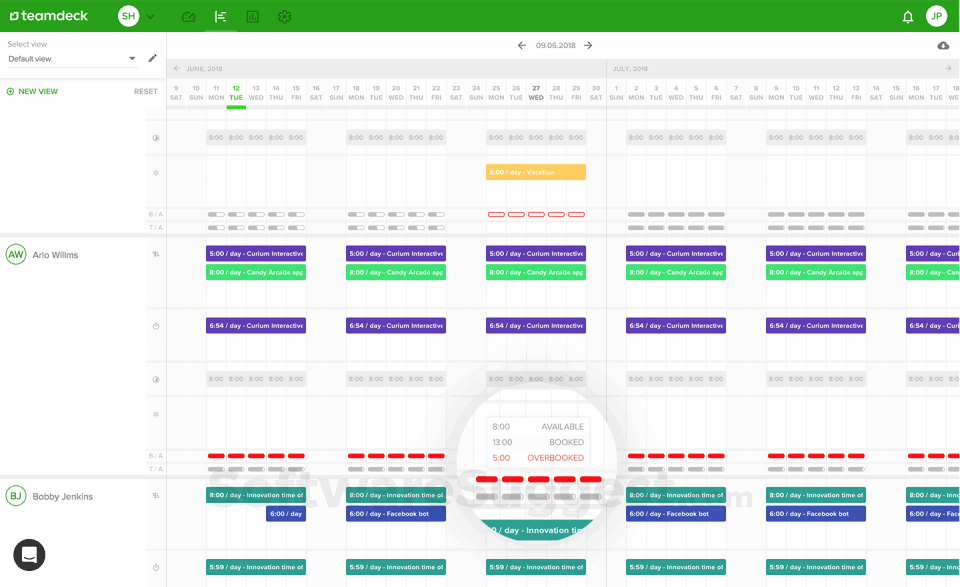Image resolution: width=960 pixels, height=587 pixels.
Task: Click the RESET button
Action: pos(146,91)
